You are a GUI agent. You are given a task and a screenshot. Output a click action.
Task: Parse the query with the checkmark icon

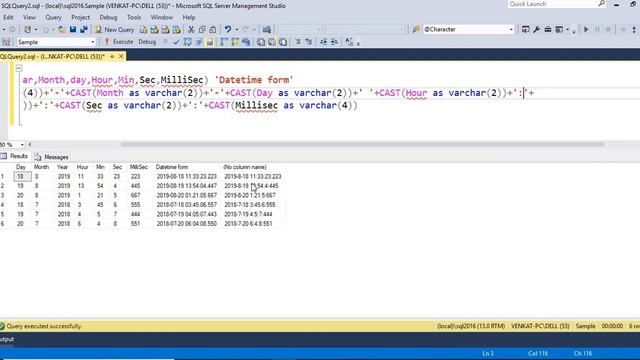coord(176,42)
